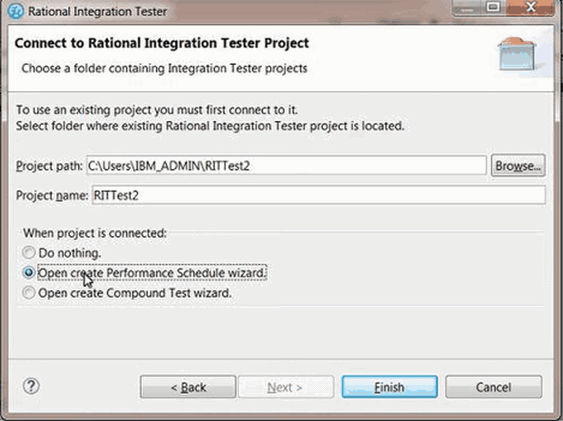The height and width of the screenshot is (421, 563).
Task: Click the wizard folder banner image
Action: (517, 54)
